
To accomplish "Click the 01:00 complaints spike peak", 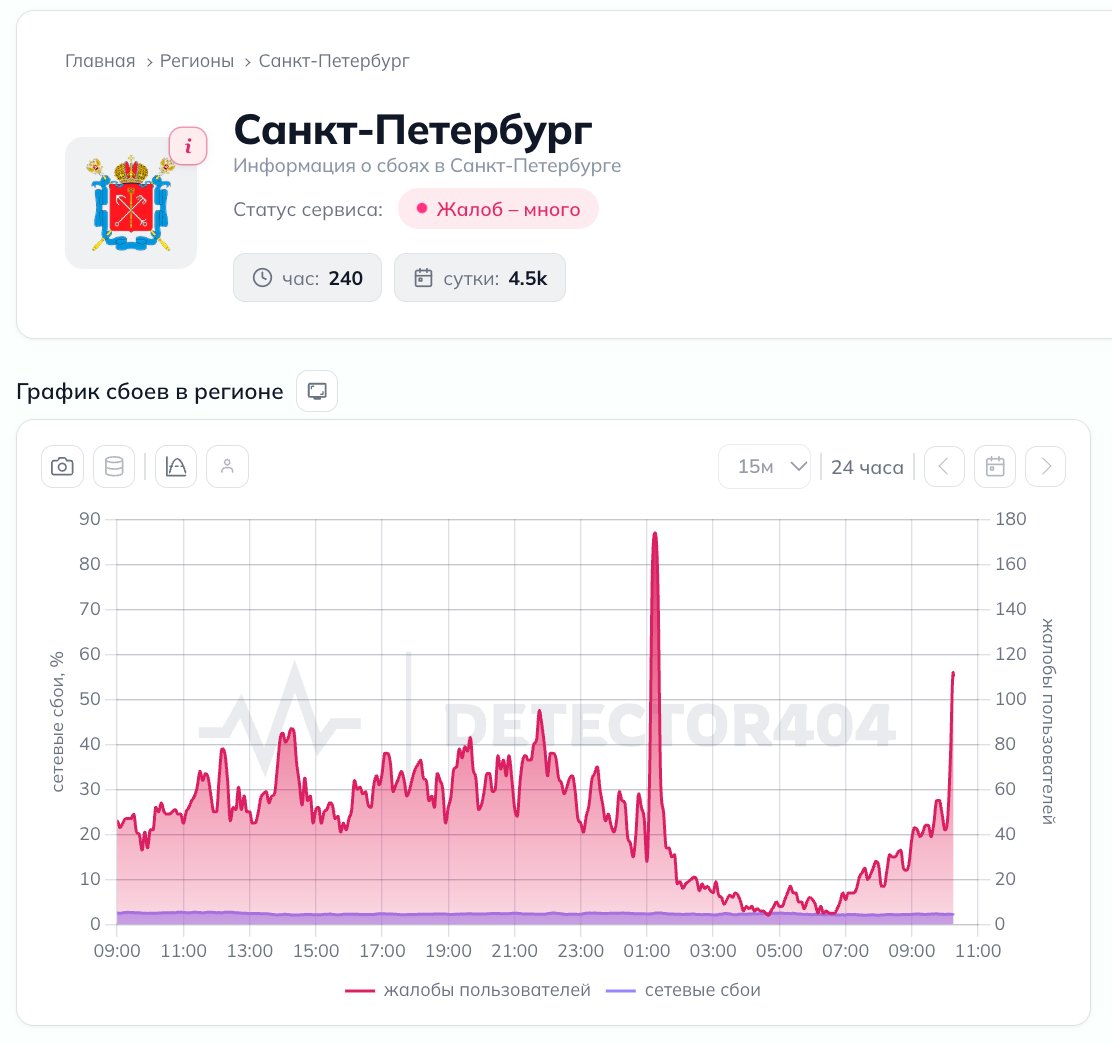I will coord(655,535).
